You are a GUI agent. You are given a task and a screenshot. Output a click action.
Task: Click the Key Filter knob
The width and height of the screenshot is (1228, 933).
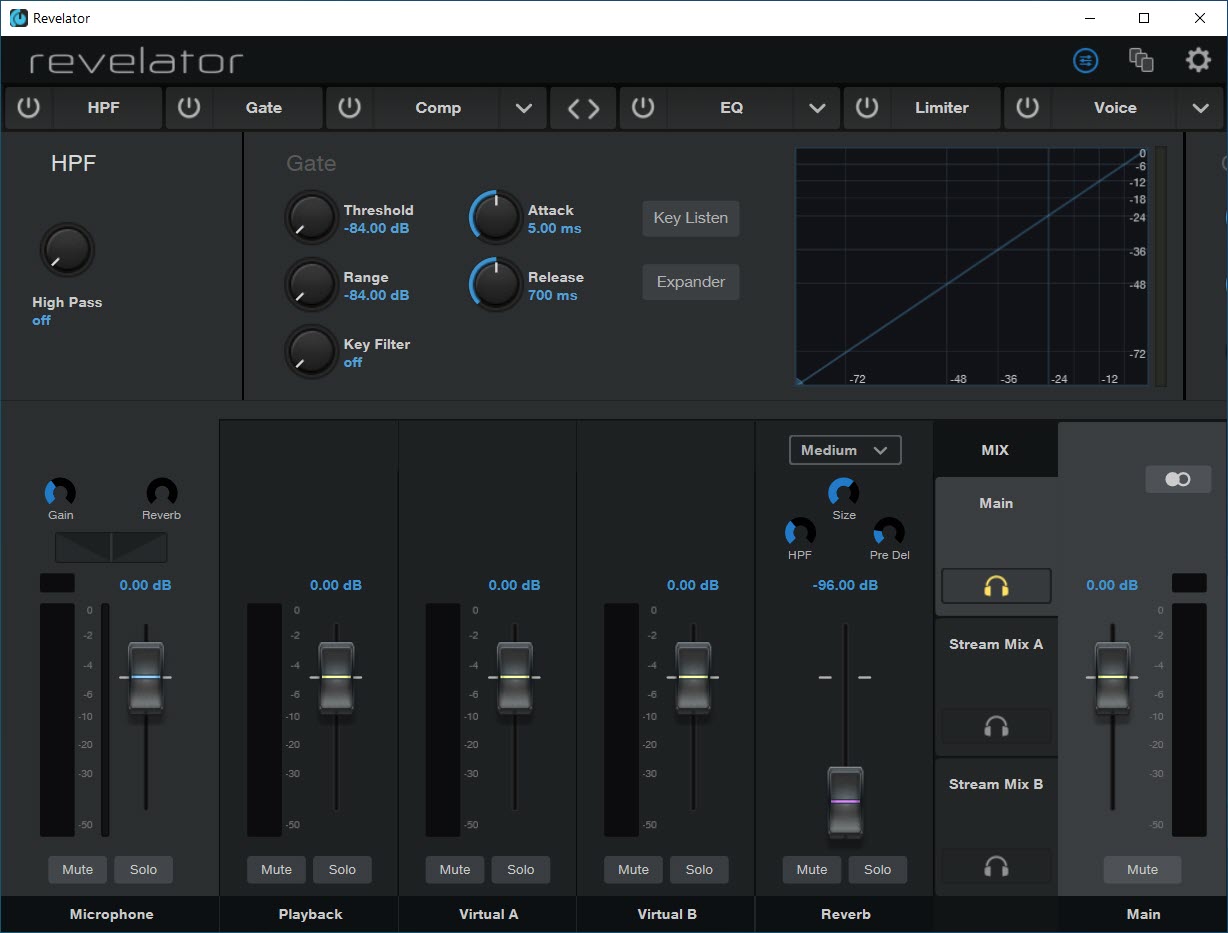click(311, 351)
